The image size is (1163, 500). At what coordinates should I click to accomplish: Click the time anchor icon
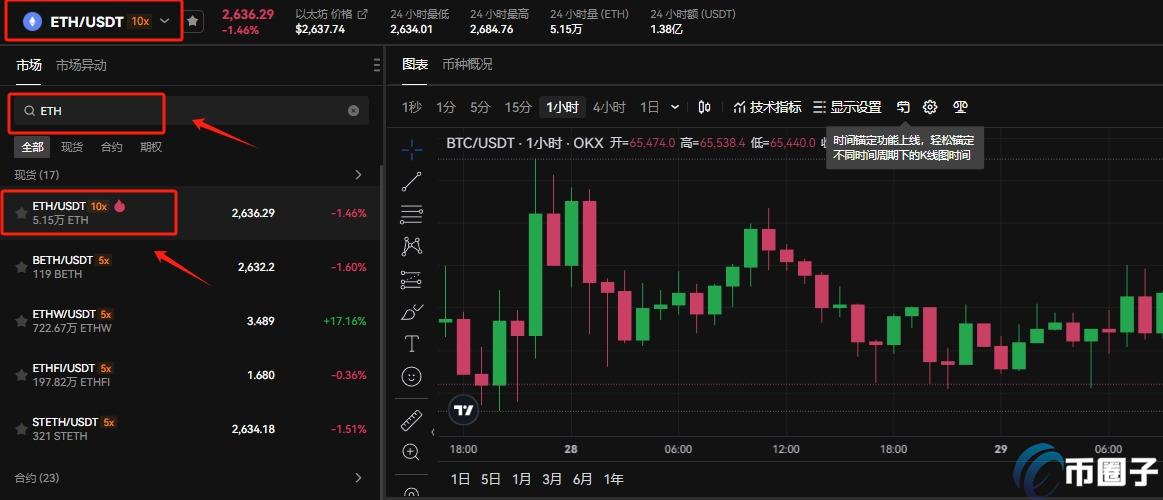coord(903,107)
